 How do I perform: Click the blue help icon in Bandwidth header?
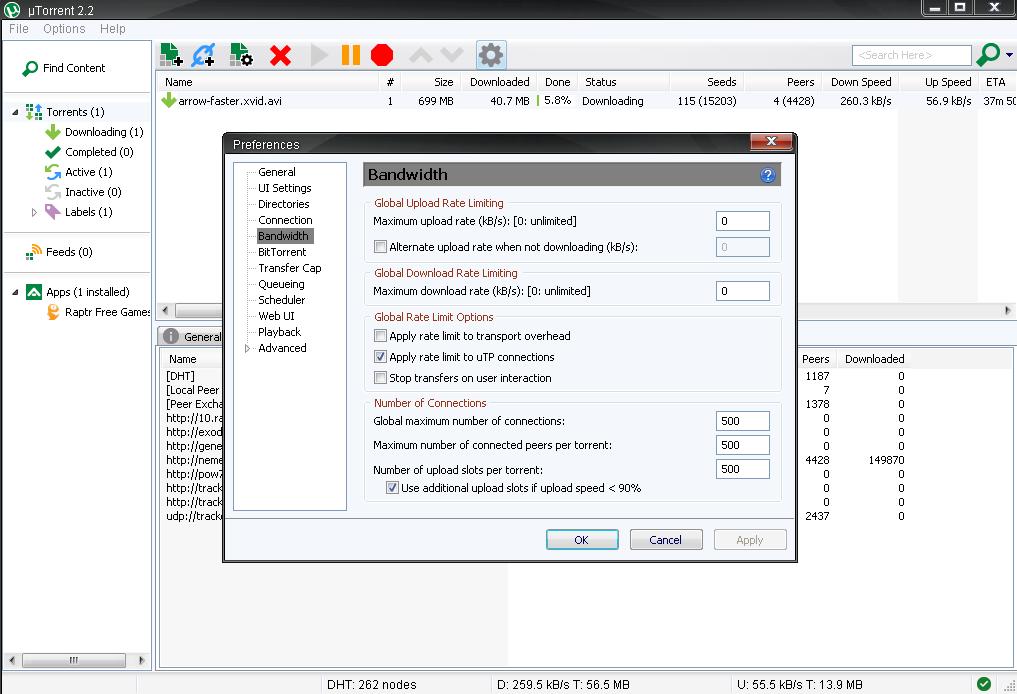tap(767, 175)
